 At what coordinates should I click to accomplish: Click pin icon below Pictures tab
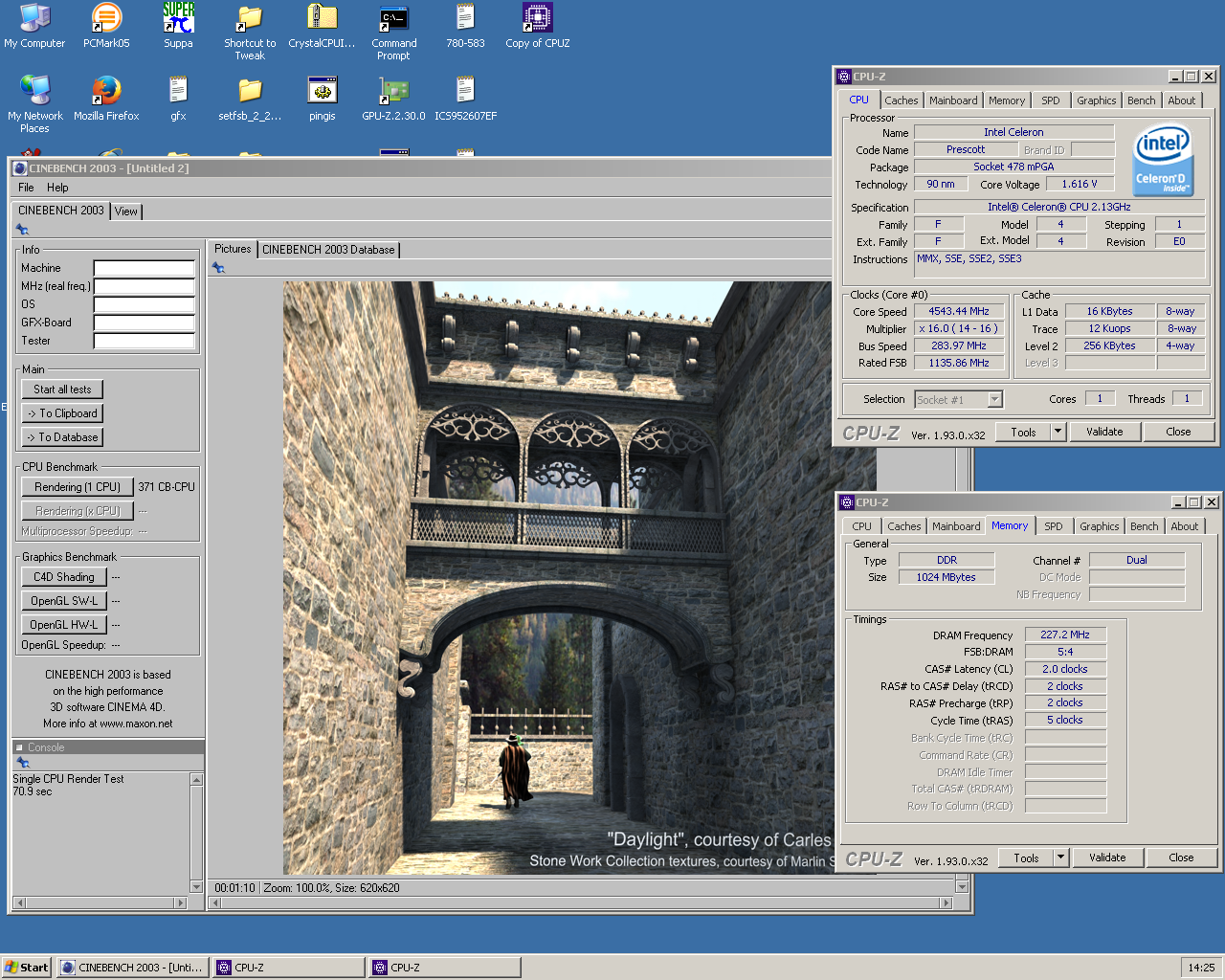(x=218, y=268)
